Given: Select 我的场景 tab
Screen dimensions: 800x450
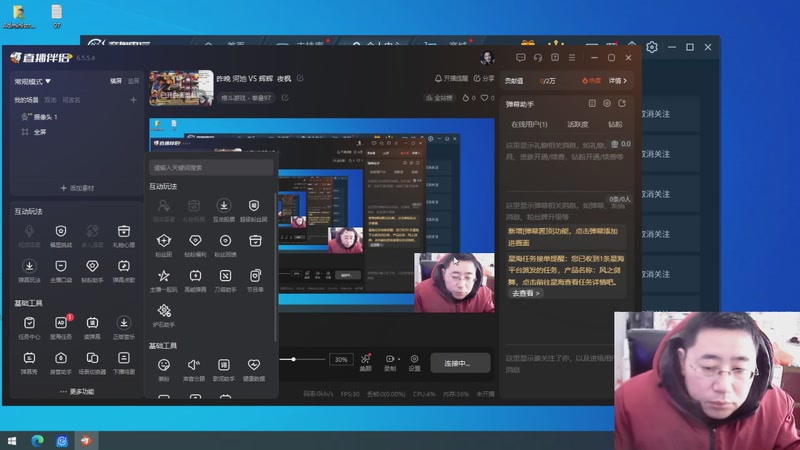Looking at the screenshot, I should (x=26, y=100).
